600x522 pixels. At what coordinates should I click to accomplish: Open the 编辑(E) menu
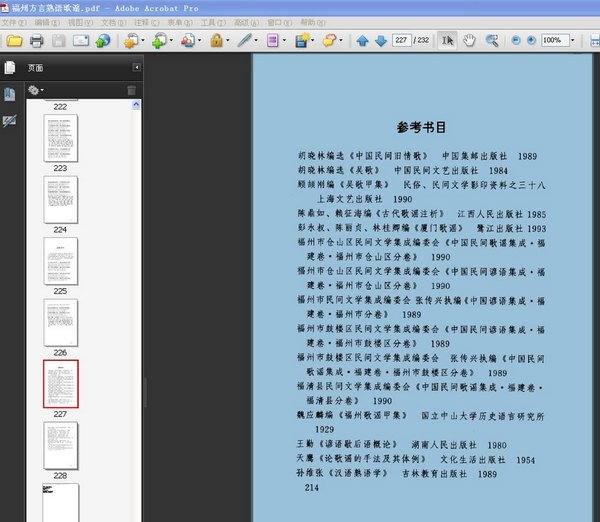(47, 23)
